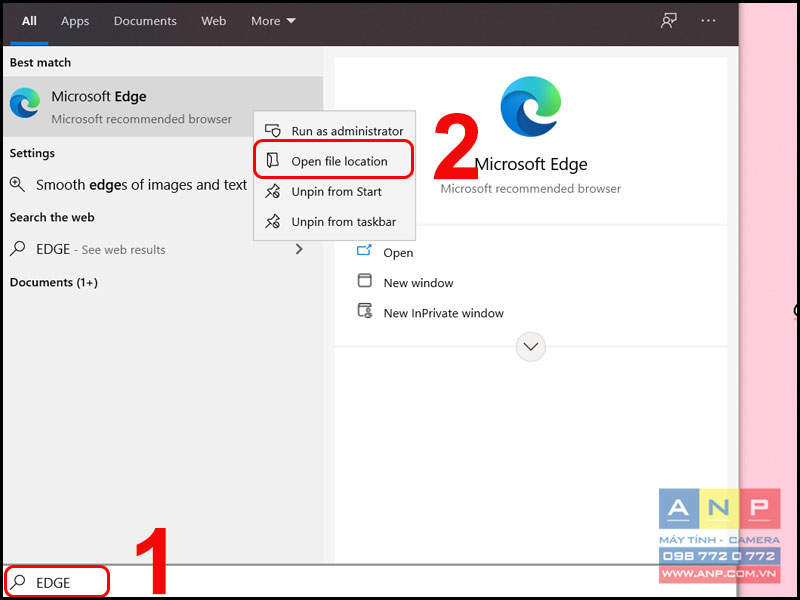Viewport: 800px width, 600px height.
Task: Click the Open file location folder icon
Action: [x=273, y=160]
